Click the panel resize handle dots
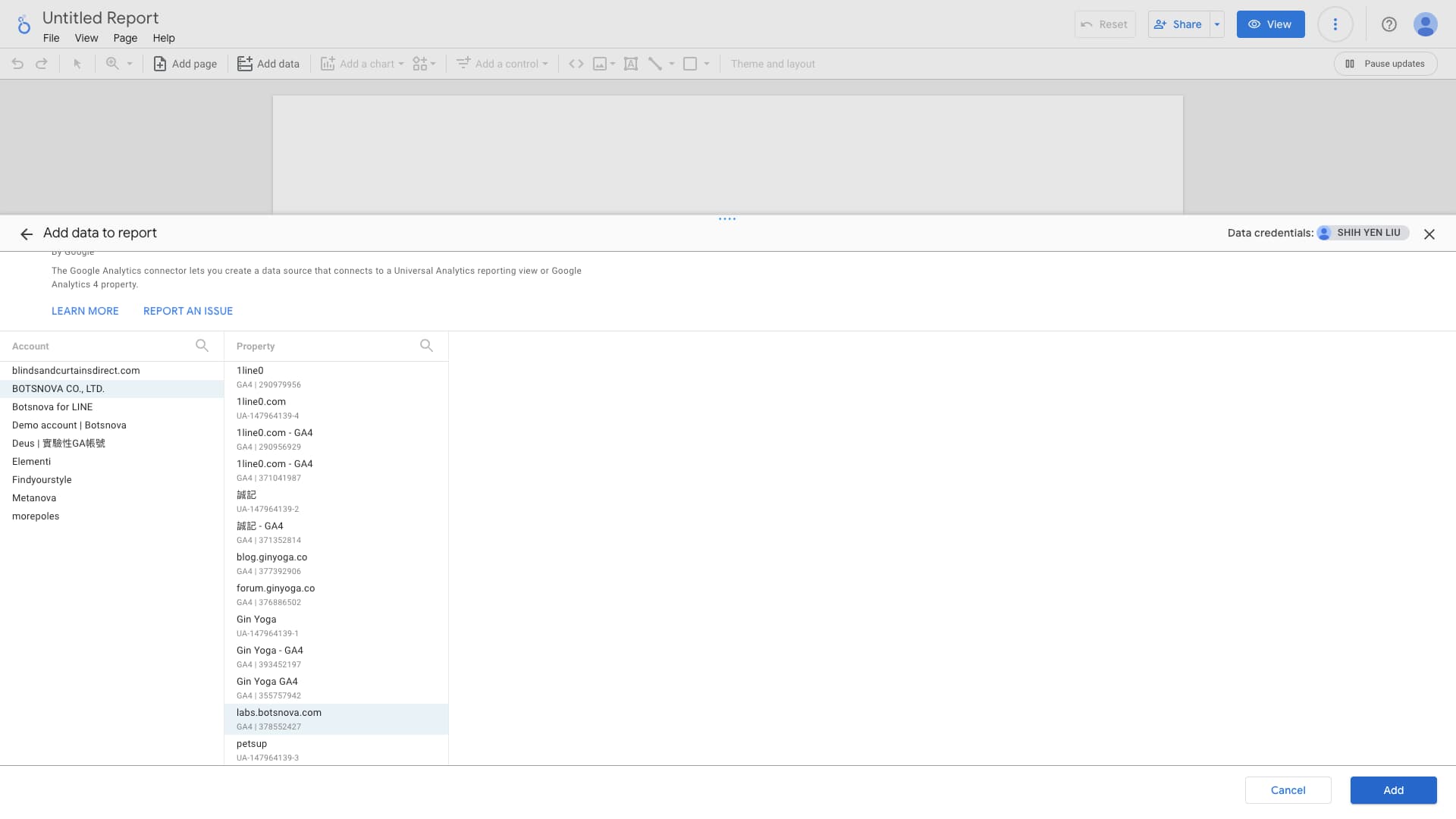Image resolution: width=1456 pixels, height=819 pixels. [727, 219]
